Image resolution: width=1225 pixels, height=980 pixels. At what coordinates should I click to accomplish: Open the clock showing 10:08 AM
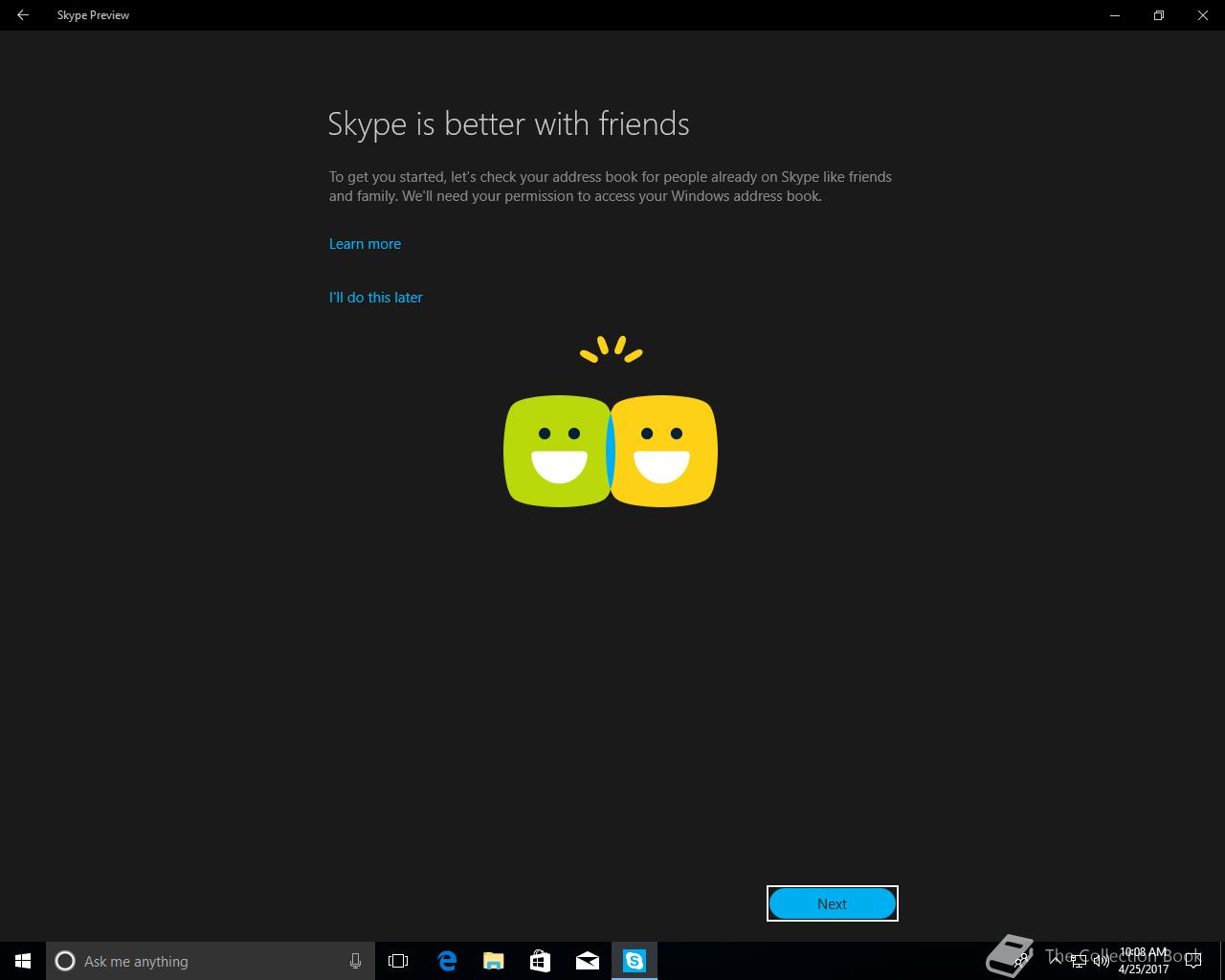(x=1144, y=961)
